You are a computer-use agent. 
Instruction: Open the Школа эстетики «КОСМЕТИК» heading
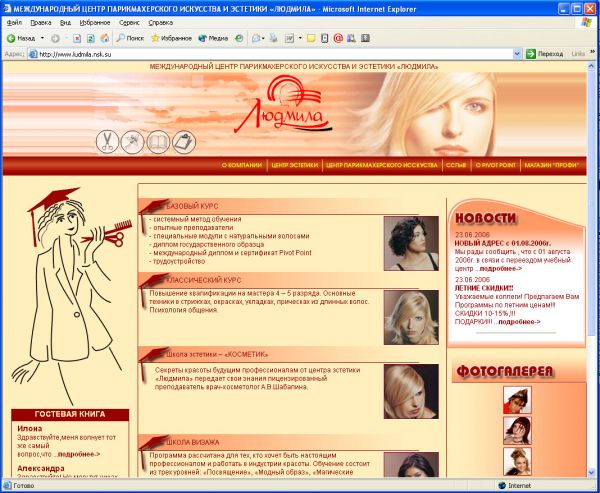(217, 354)
